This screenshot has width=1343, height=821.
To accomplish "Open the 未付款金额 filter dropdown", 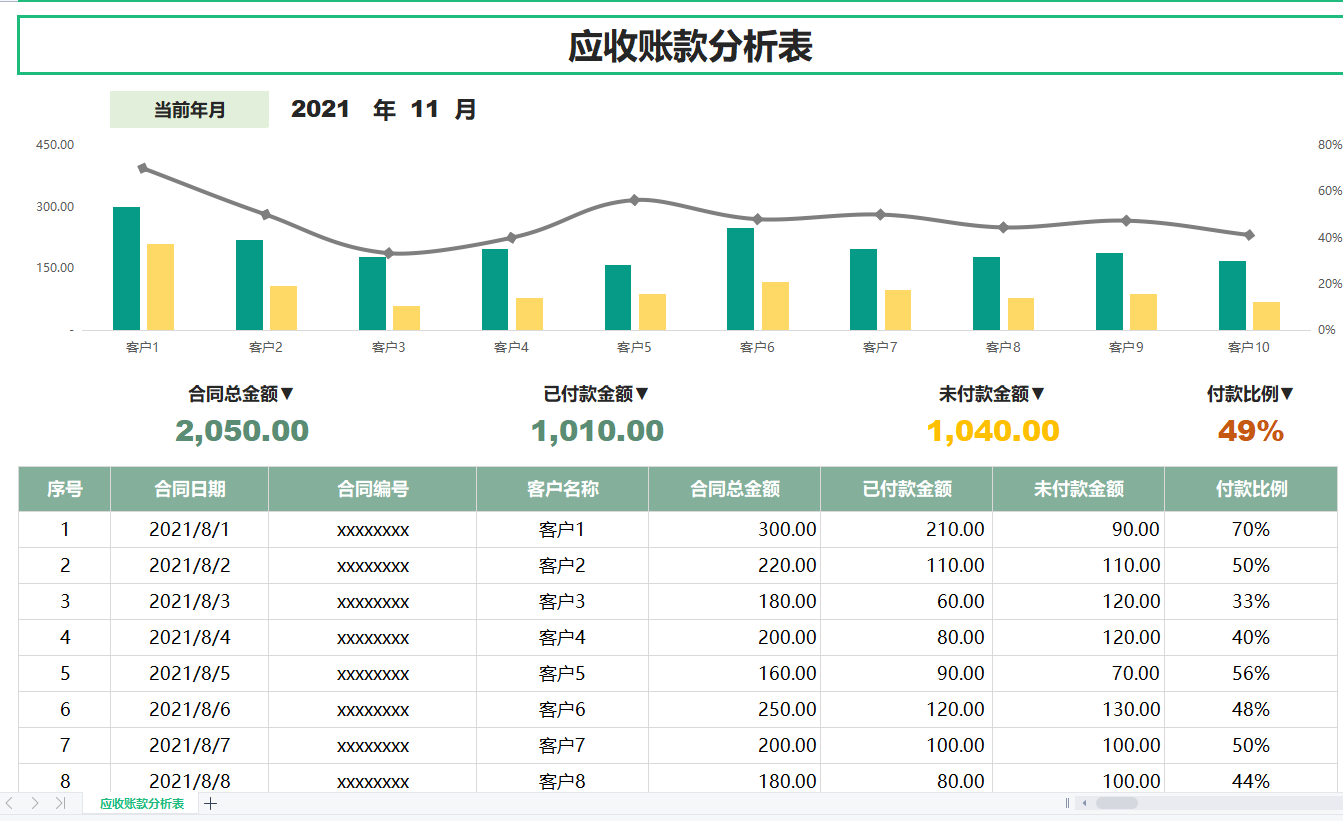I will (1040, 393).
